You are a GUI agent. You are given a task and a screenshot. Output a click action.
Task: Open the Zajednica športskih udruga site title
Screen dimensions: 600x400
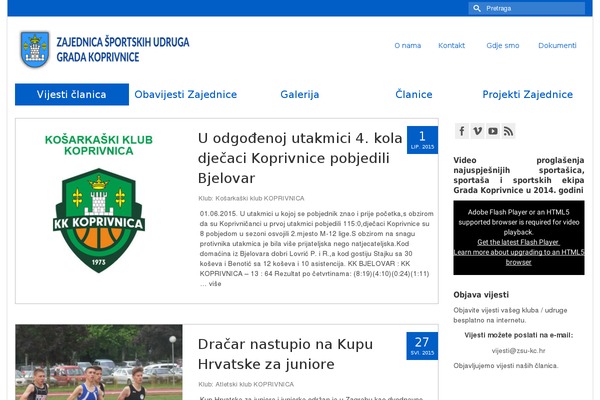123,49
